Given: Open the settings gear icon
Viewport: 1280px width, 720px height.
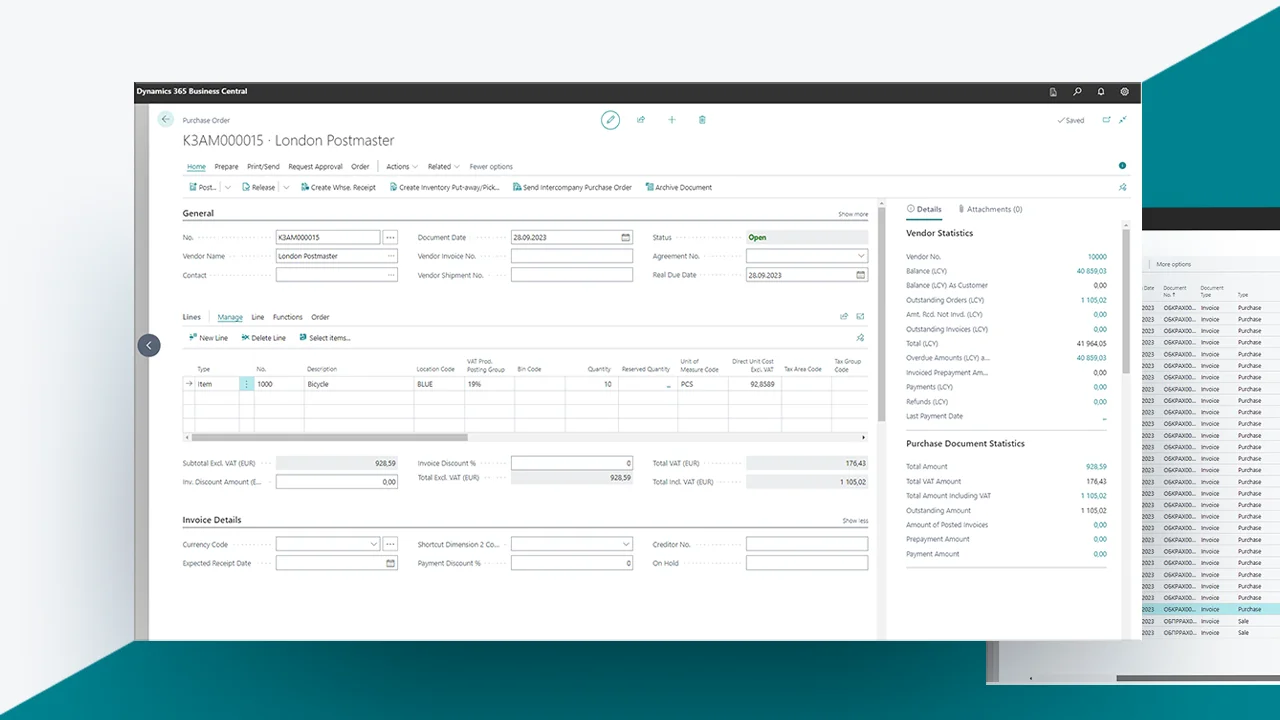Looking at the screenshot, I should pyautogui.click(x=1124, y=92).
